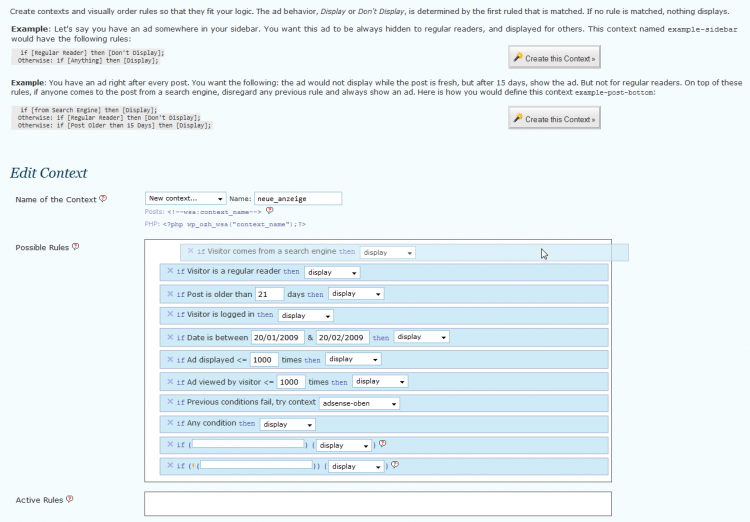Open display dropdown for regular reader rule
Viewport: 750px width, 522px height.
[x=332, y=272]
